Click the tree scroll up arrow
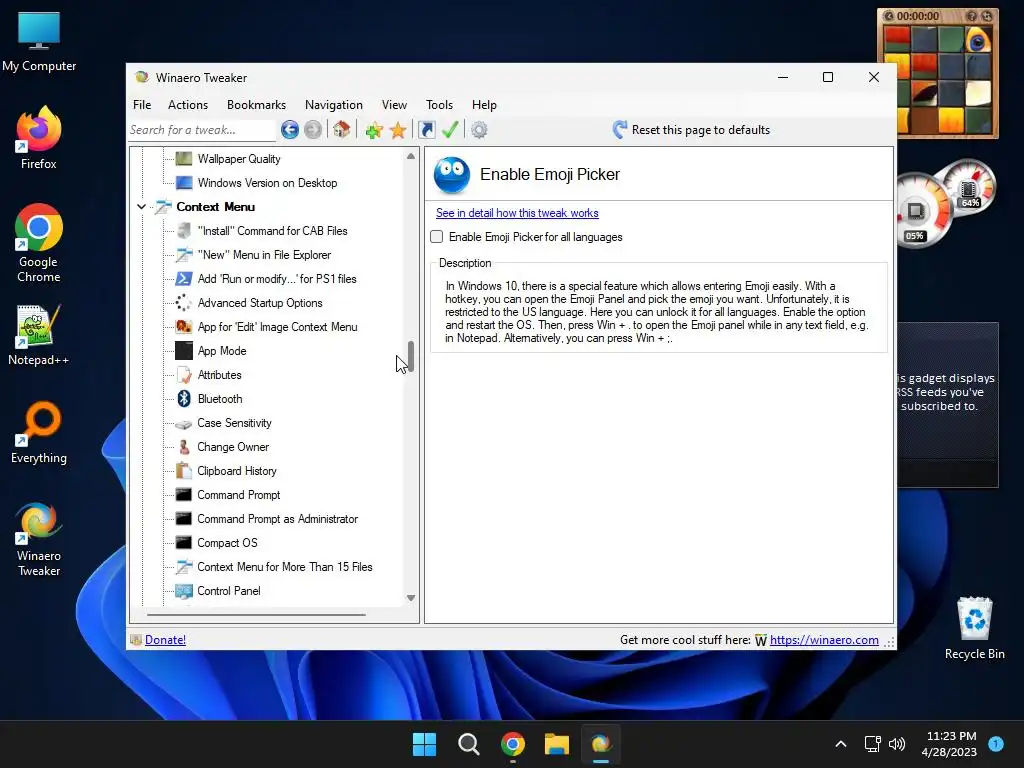Viewport: 1024px width, 768px height. pos(411,156)
